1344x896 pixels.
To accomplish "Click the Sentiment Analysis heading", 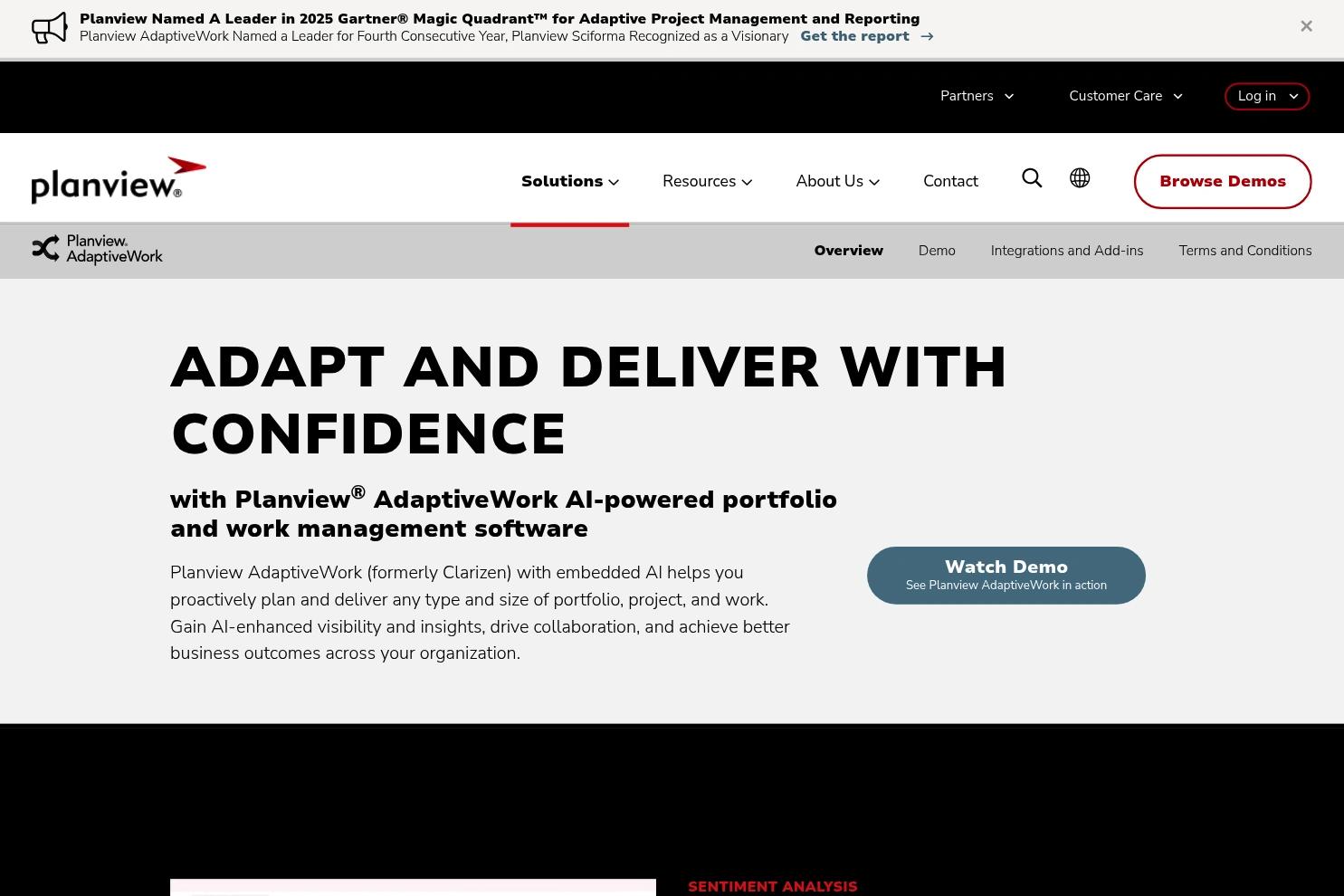I will [773, 887].
